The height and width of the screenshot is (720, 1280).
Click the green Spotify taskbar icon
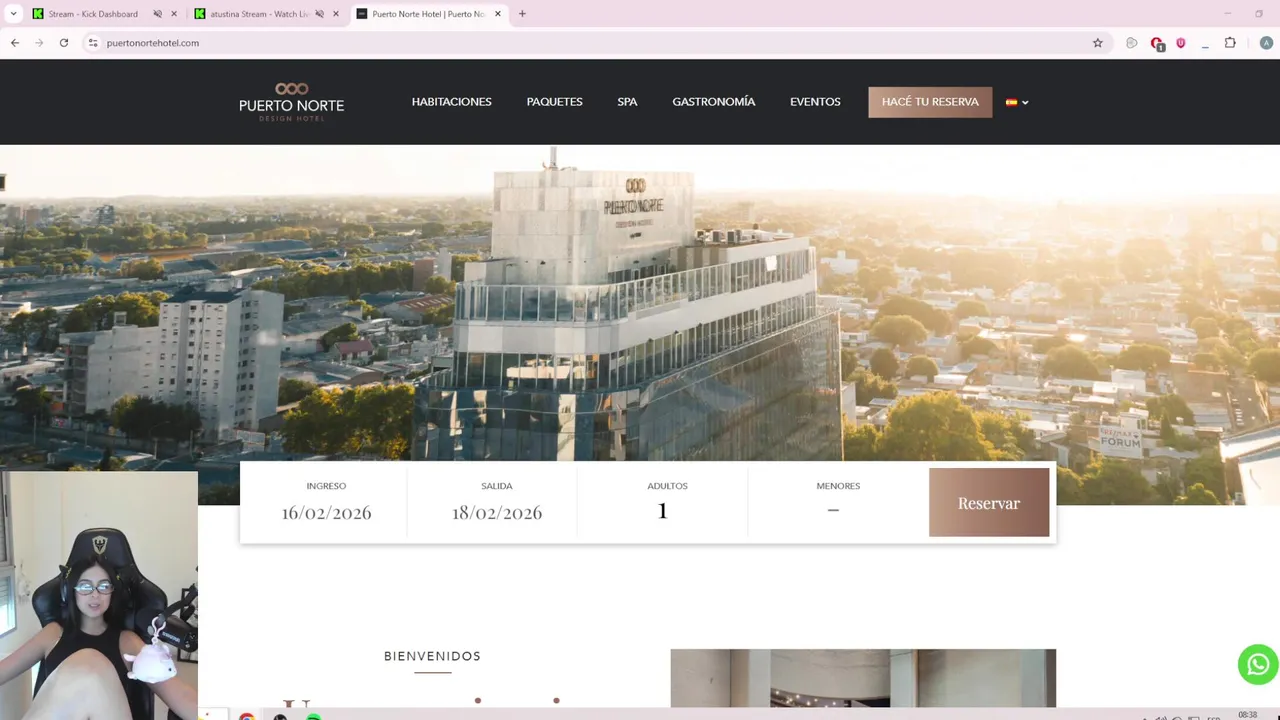tap(313, 716)
